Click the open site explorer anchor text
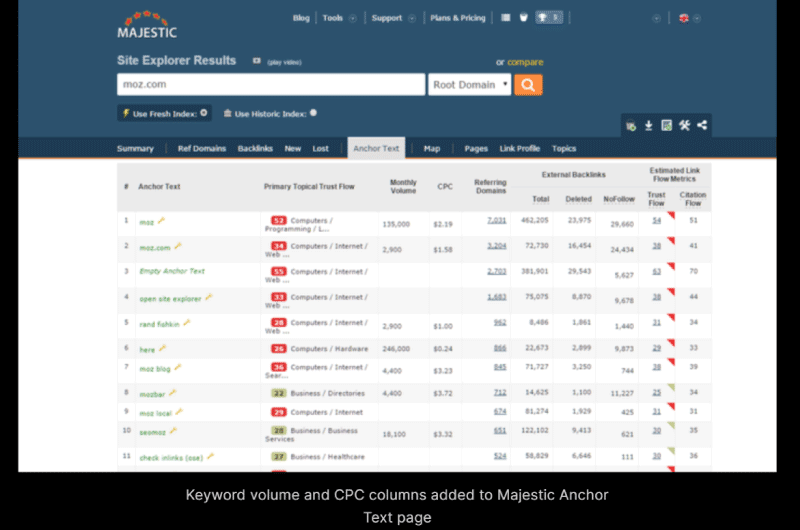800x530 pixels. tap(170, 299)
